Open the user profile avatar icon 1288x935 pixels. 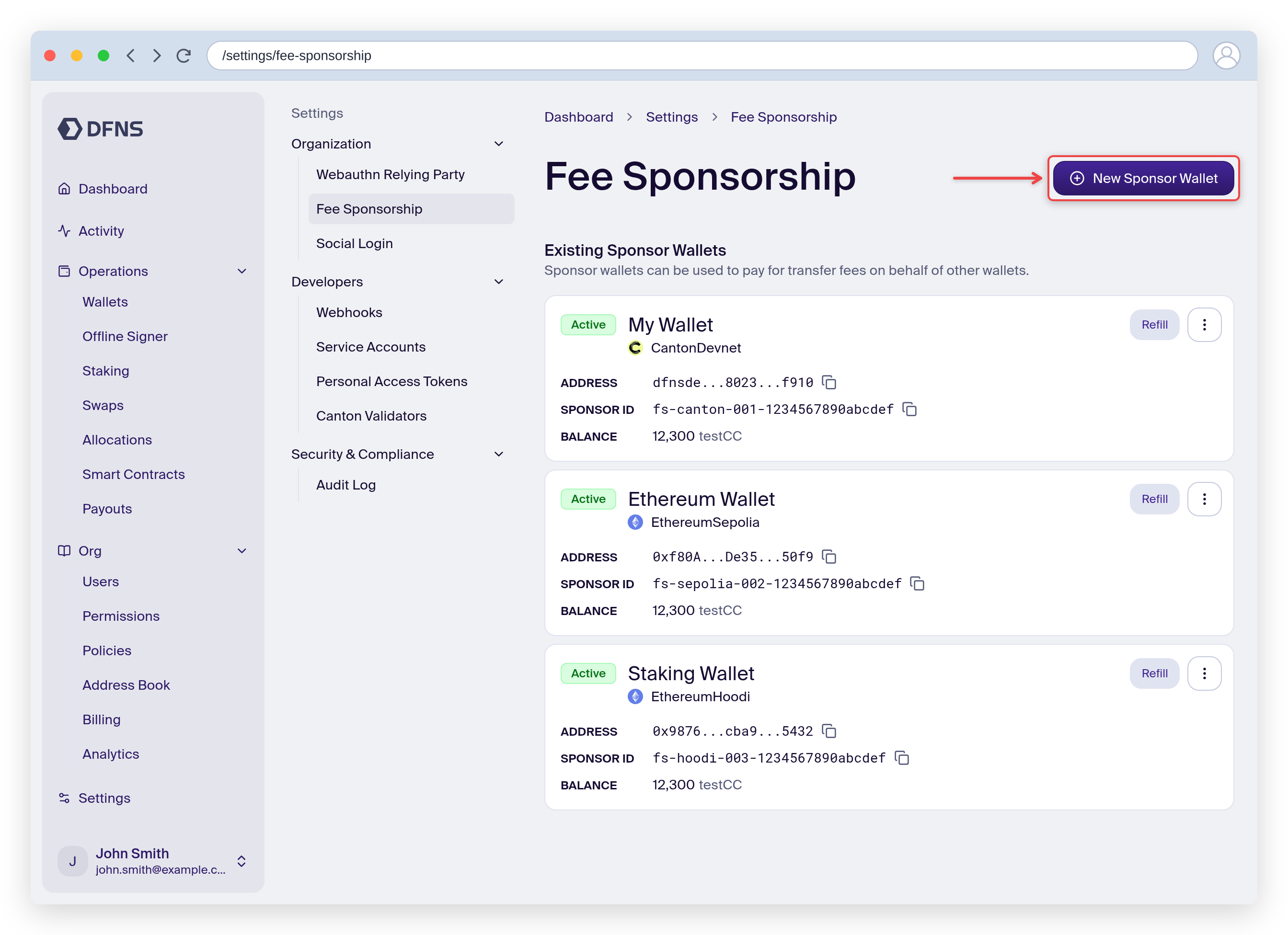(1226, 56)
